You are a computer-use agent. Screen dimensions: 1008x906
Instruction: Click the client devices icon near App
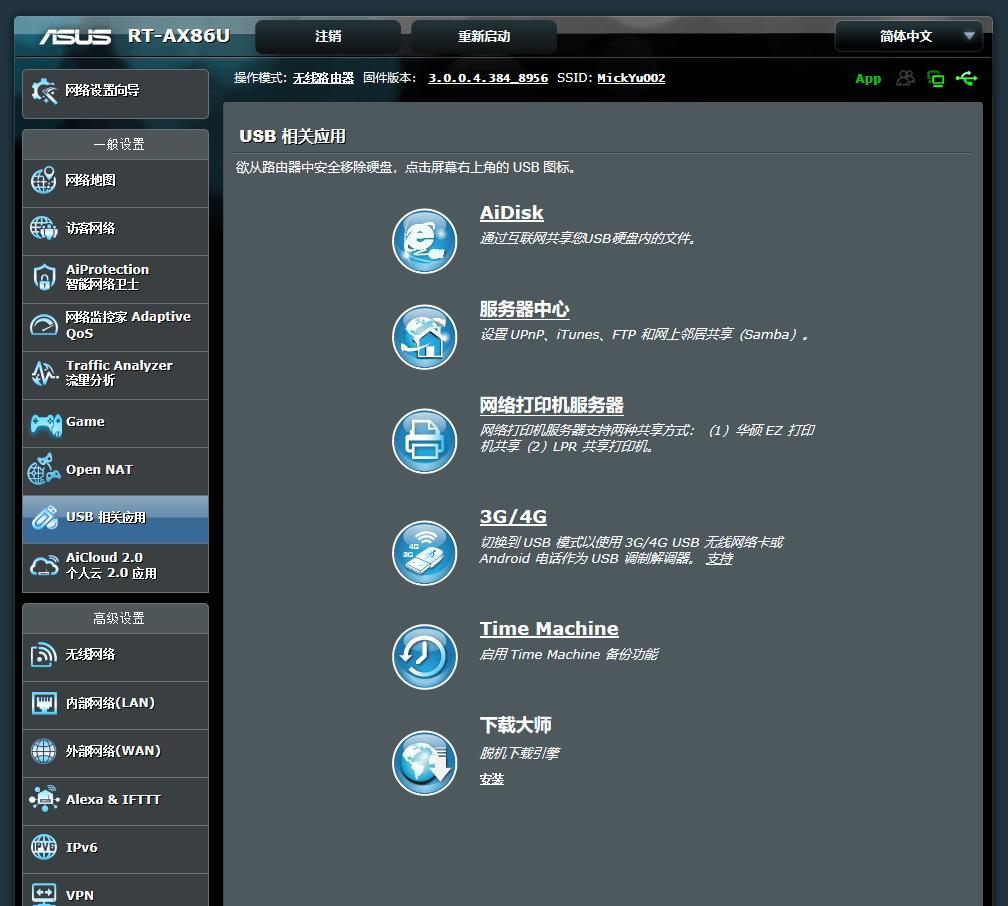coord(937,78)
